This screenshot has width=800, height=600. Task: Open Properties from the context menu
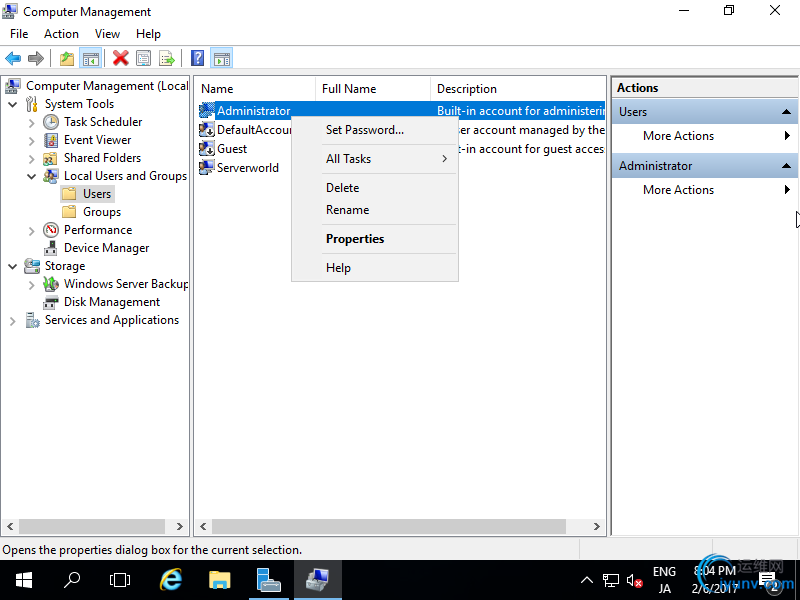tap(375, 239)
